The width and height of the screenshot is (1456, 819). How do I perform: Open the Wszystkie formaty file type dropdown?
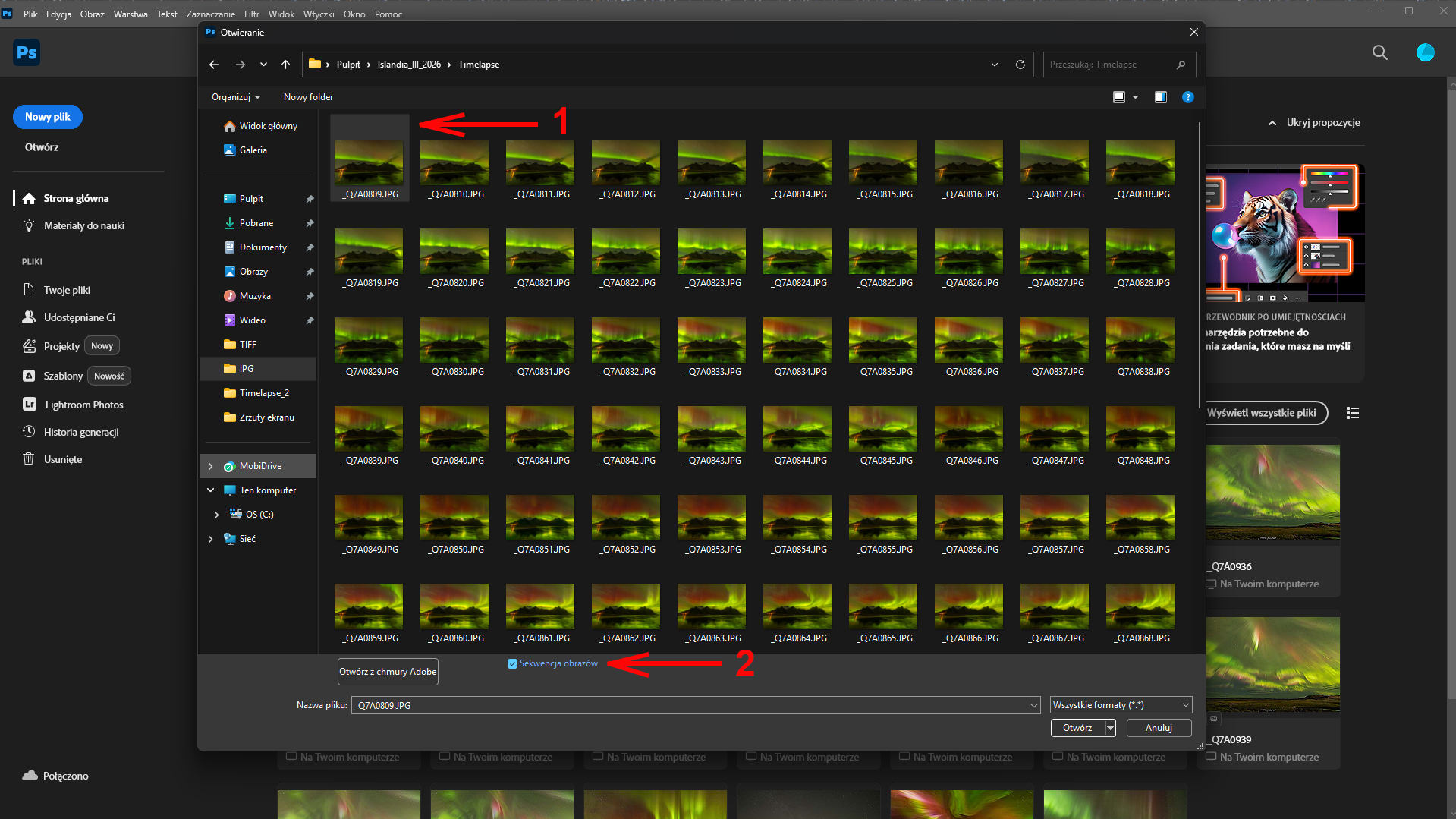[1121, 705]
